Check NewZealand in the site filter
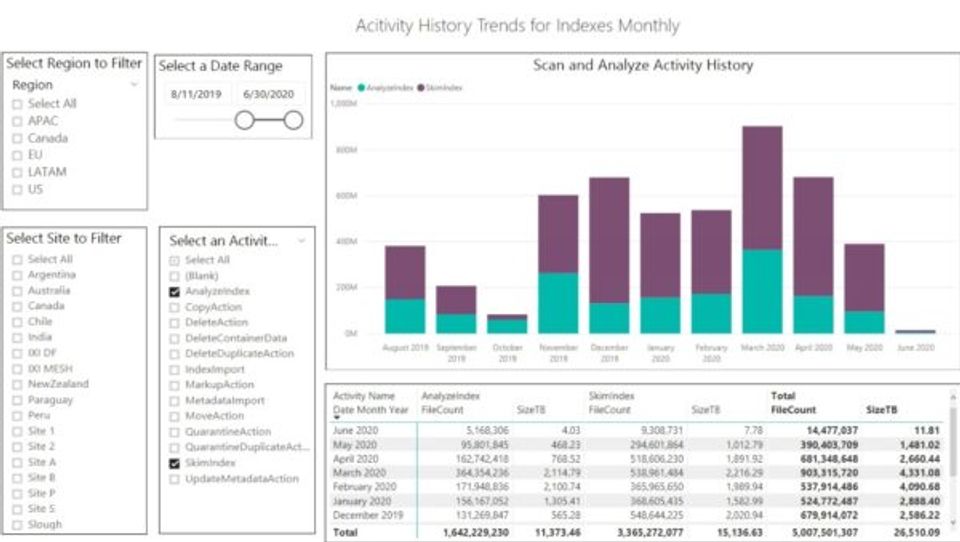Image resolution: width=960 pixels, height=542 pixels. point(17,385)
